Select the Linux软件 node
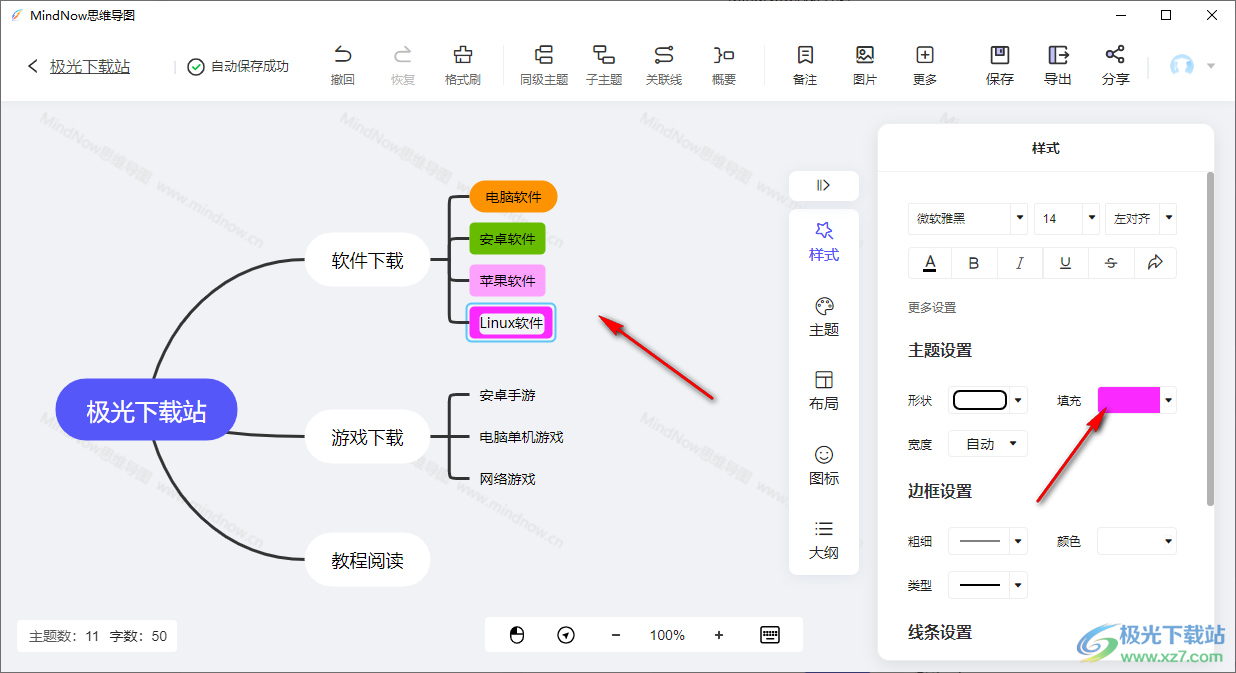Screen dimensions: 1236x673 point(511,323)
